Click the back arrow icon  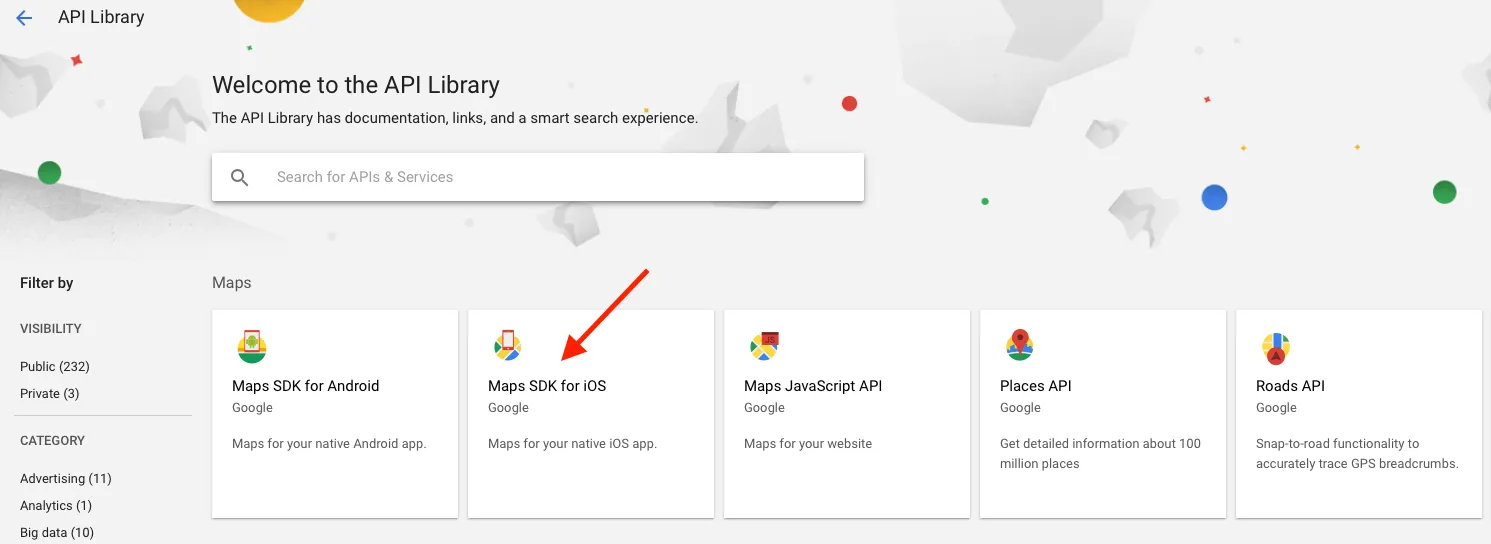click(24, 18)
